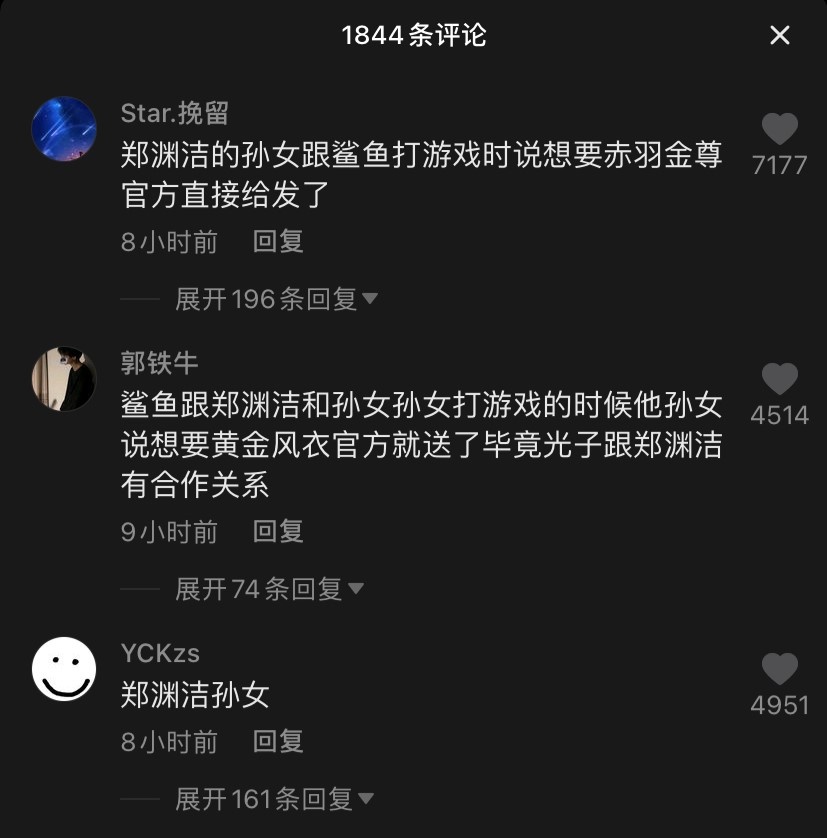Select the comment text 郑渊洁孙女
Viewport: 827px width, 838px height.
pyautogui.click(x=195, y=695)
